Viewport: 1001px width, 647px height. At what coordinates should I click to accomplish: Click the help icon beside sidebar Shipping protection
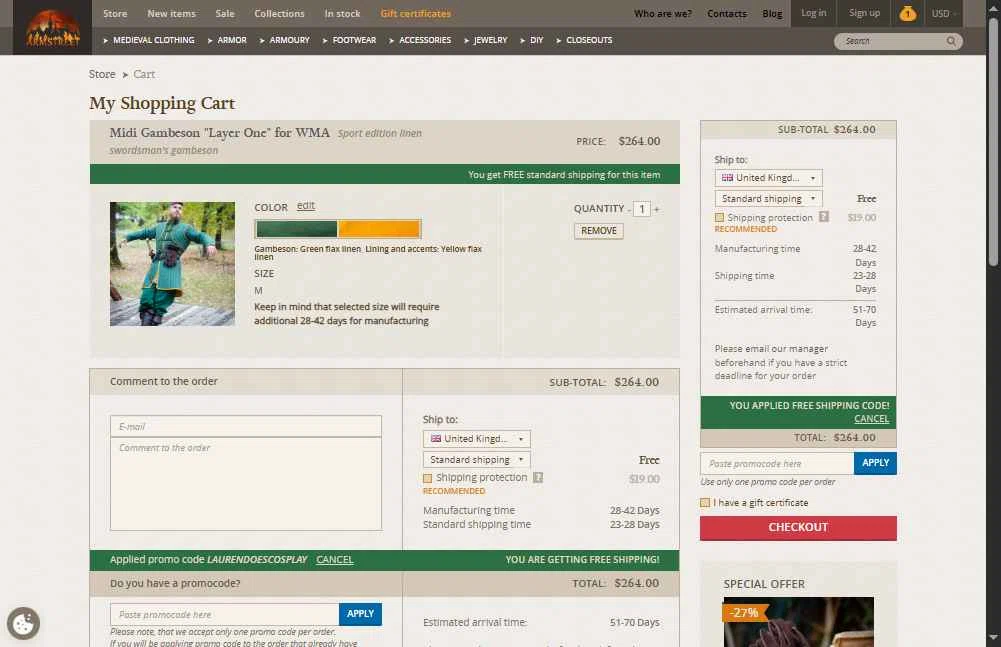click(x=824, y=217)
